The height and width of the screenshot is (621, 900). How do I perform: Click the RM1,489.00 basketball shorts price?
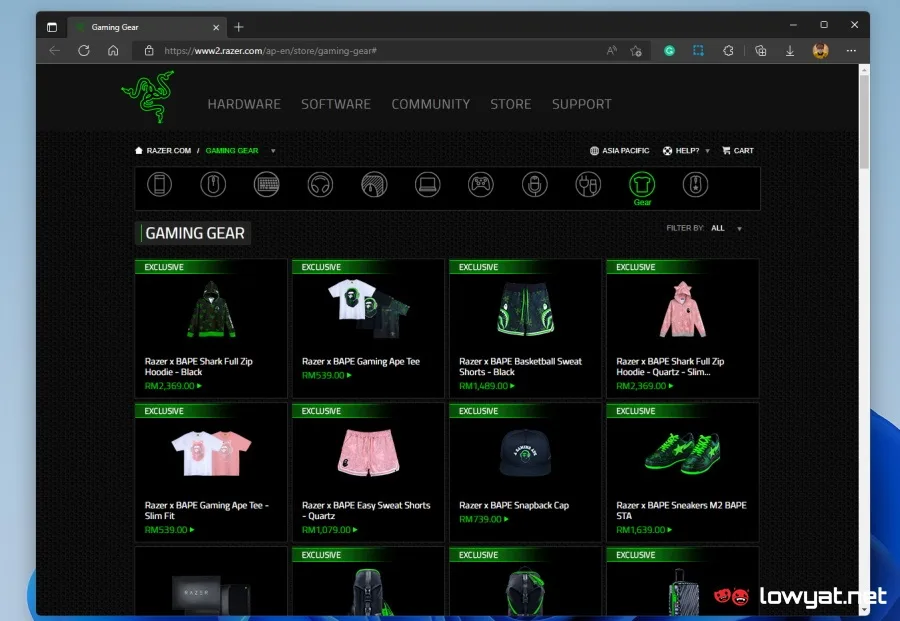coord(483,386)
